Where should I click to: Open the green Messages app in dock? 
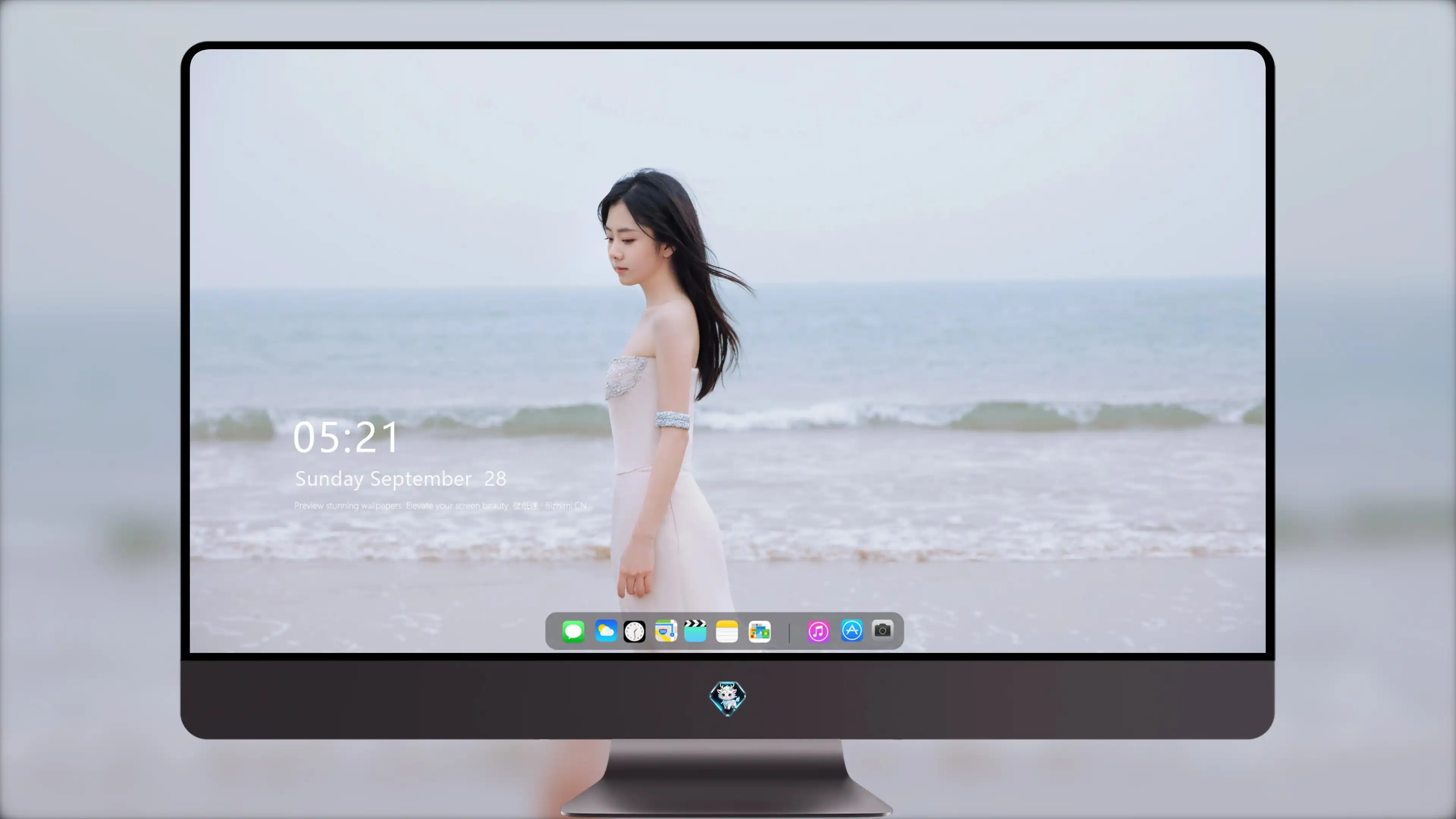click(x=573, y=631)
